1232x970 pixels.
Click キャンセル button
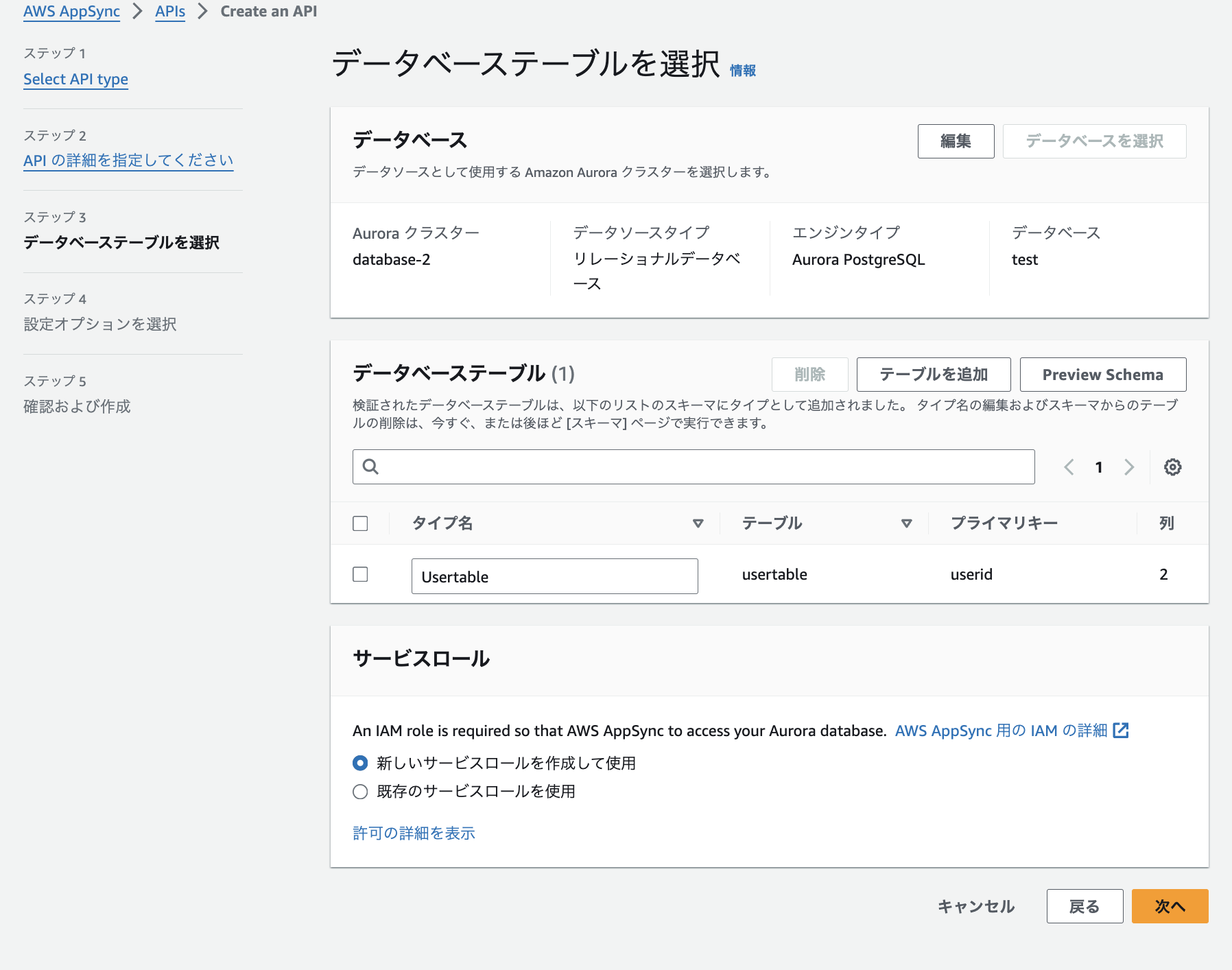976,906
